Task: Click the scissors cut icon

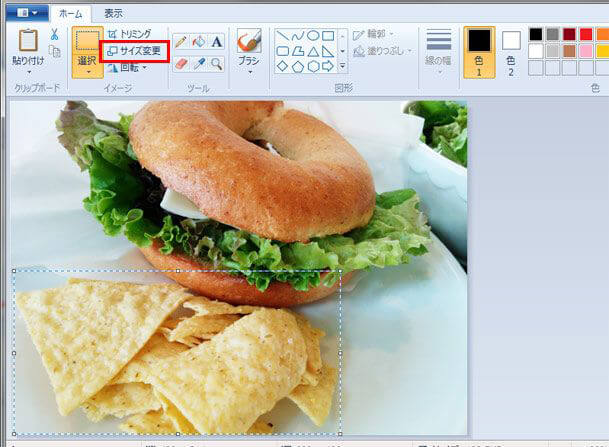Action: [x=54, y=34]
